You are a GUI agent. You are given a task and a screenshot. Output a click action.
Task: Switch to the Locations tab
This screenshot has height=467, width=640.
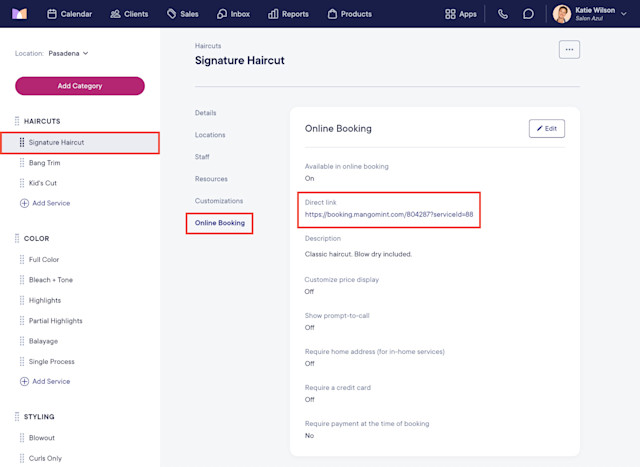point(210,135)
